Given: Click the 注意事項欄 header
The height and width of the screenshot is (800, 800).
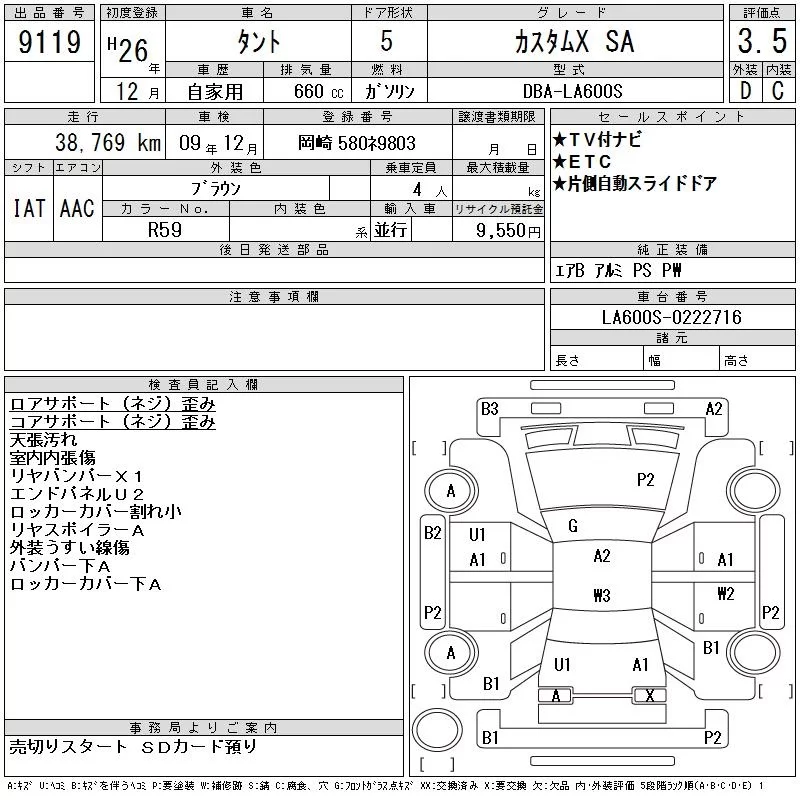Looking at the screenshot, I should [x=274, y=297].
